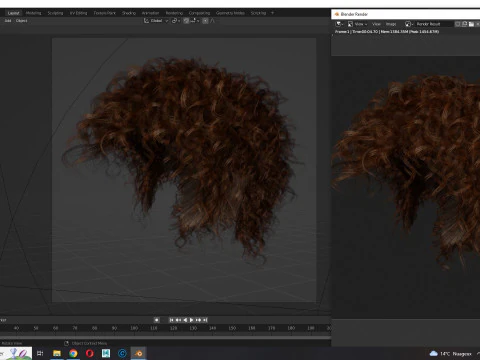Click frame 150 on the timeline ruler
Viewport: 480px width, 360px height.
click(232, 328)
